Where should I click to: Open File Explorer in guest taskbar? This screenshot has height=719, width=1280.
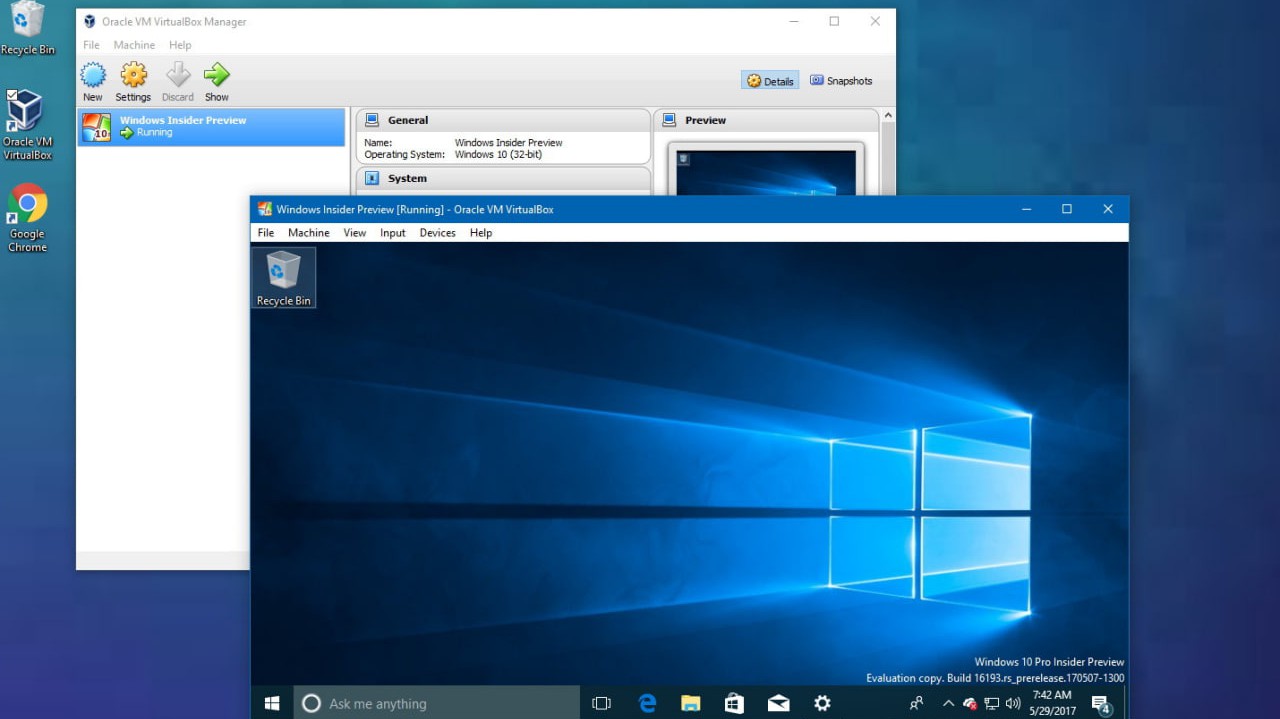click(690, 703)
